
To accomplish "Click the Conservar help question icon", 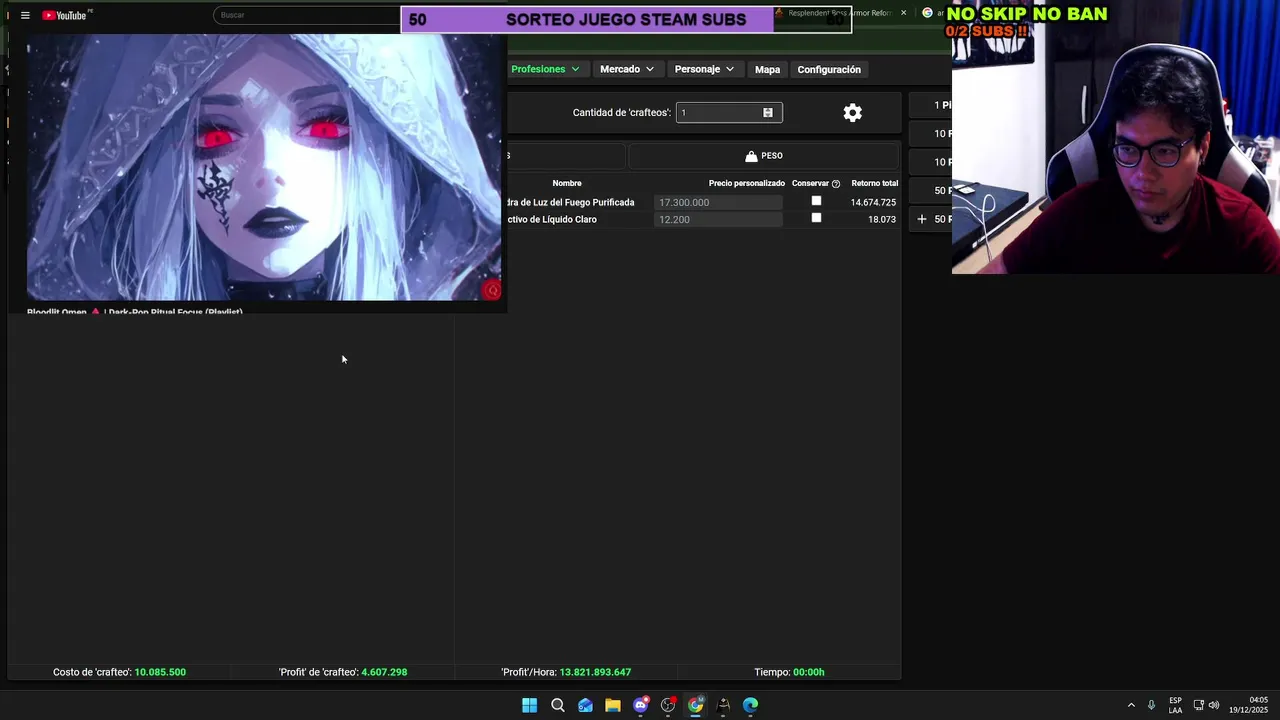I will 836,184.
